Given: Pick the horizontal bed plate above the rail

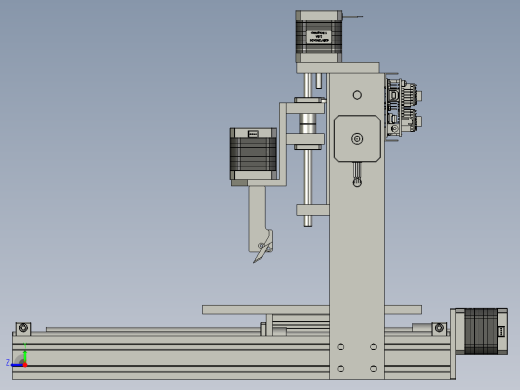Looking at the screenshot, I should pos(312,310).
